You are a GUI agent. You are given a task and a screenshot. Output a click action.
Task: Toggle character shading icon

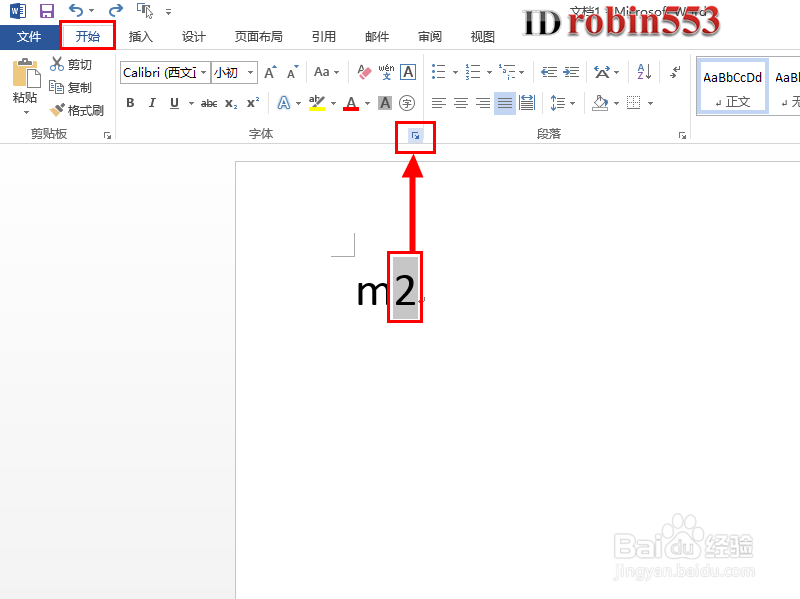[385, 103]
